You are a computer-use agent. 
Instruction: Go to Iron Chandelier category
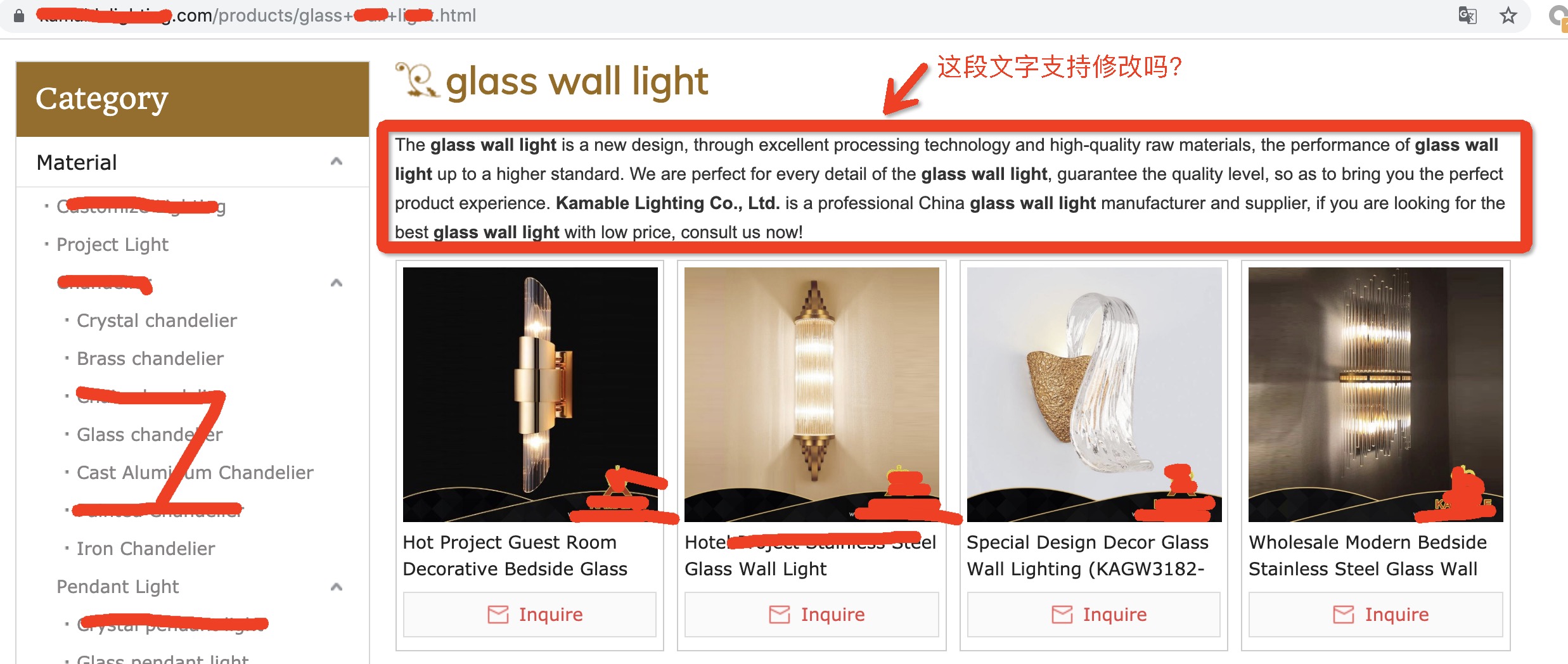(146, 549)
